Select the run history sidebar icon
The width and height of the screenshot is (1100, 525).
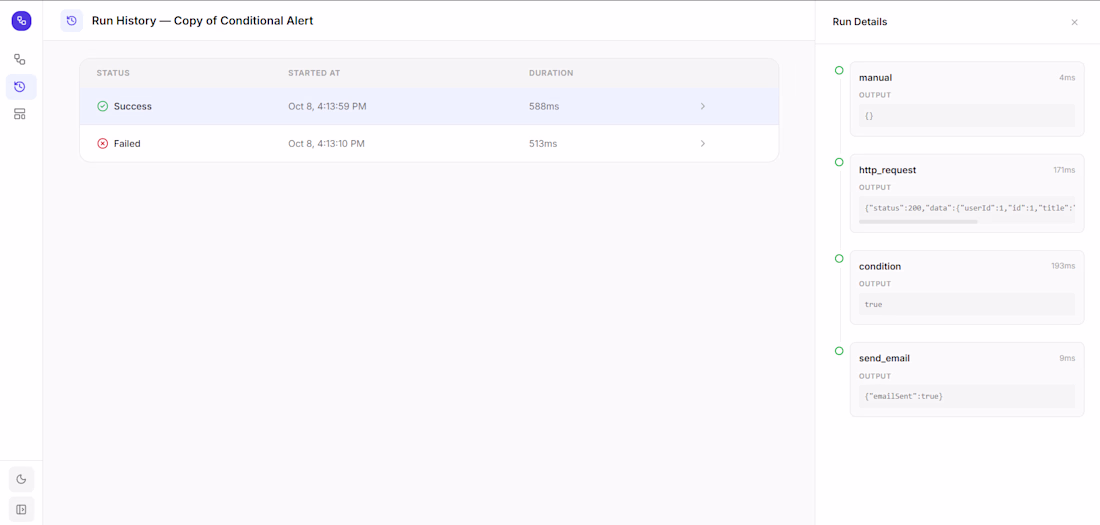[20, 87]
